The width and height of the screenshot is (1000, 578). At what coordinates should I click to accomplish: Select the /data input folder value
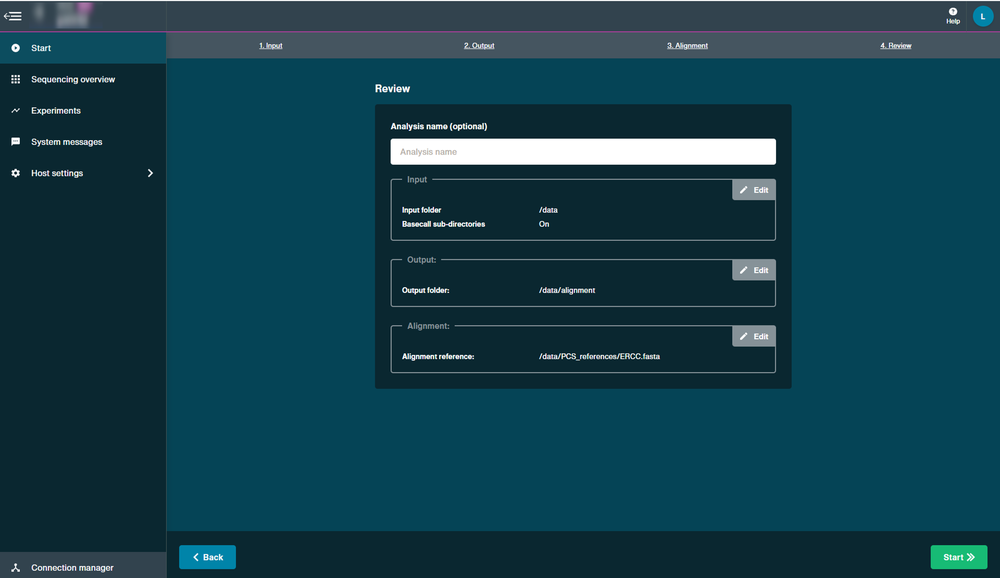[x=548, y=210]
